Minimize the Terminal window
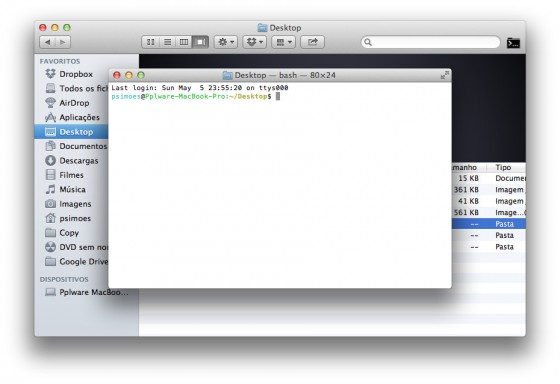 129,75
